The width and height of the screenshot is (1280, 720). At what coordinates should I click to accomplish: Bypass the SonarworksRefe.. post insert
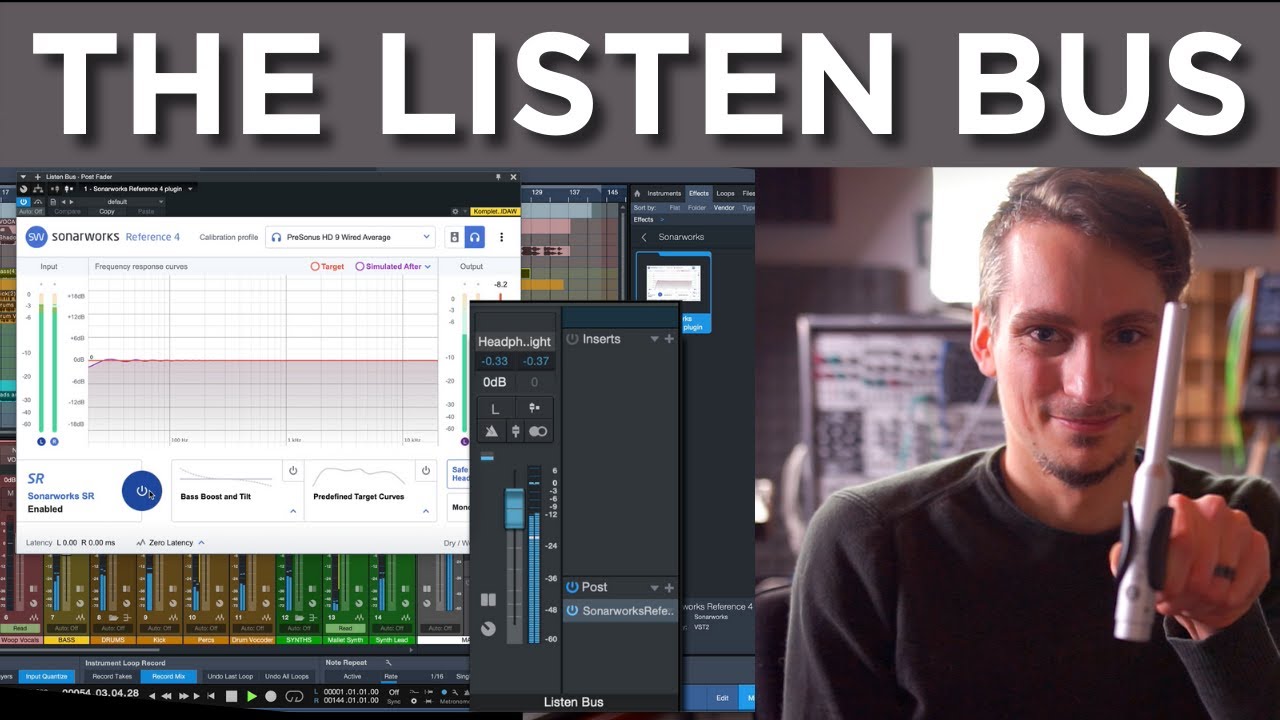572,610
